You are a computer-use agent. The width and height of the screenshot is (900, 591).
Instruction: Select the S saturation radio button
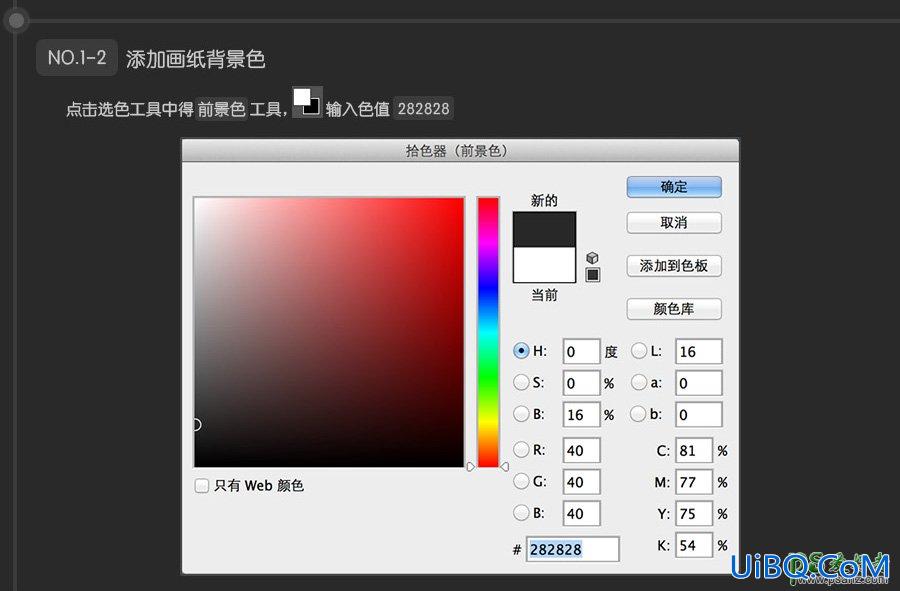pos(521,382)
